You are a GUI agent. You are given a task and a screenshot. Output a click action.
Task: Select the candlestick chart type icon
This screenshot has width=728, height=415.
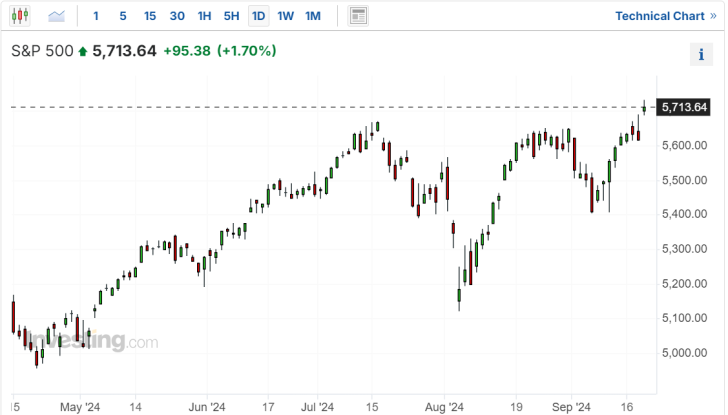tap(20, 16)
